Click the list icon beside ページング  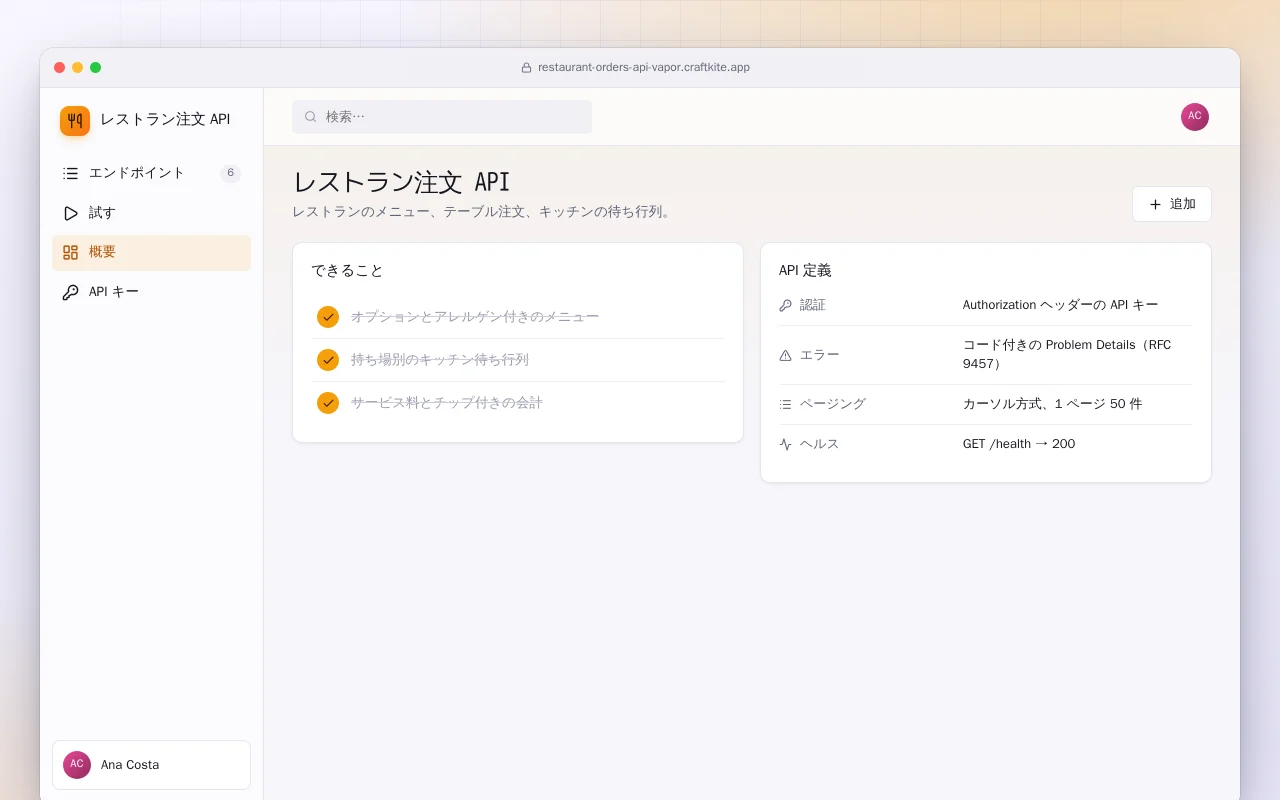[785, 404]
